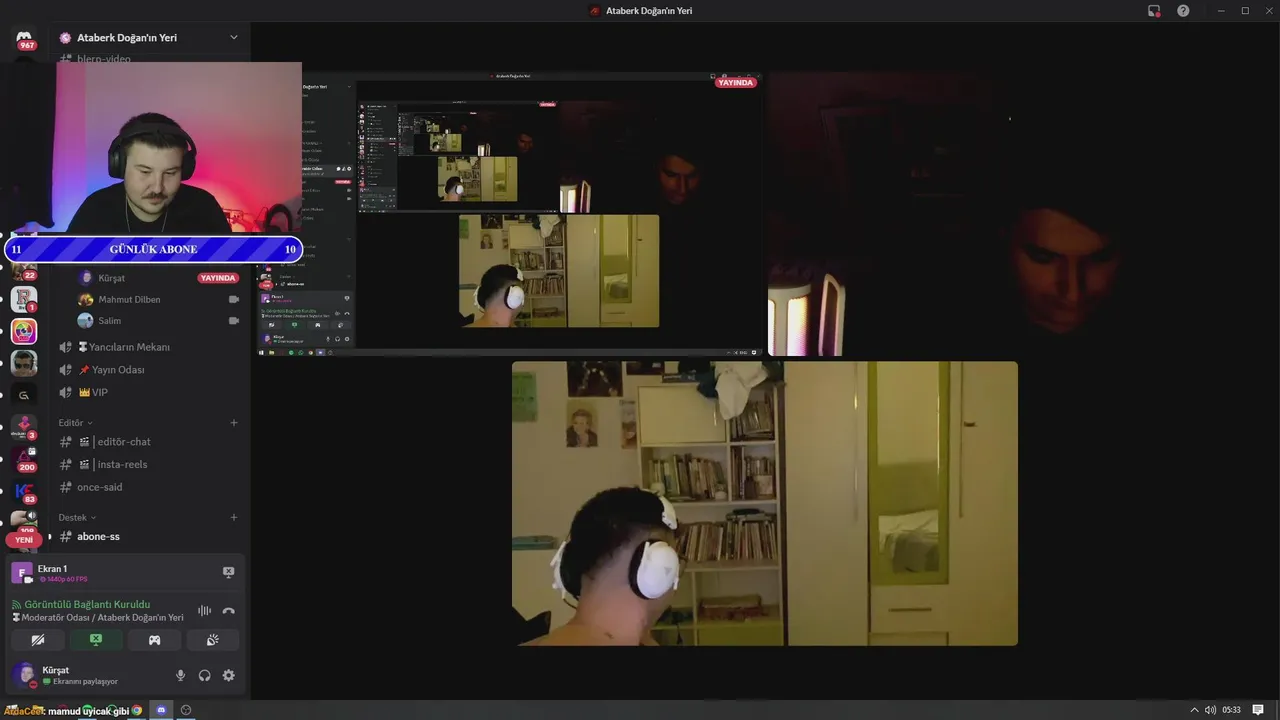Show hidden system tray icons
Viewport: 1280px width, 720px height.
[1194, 710]
